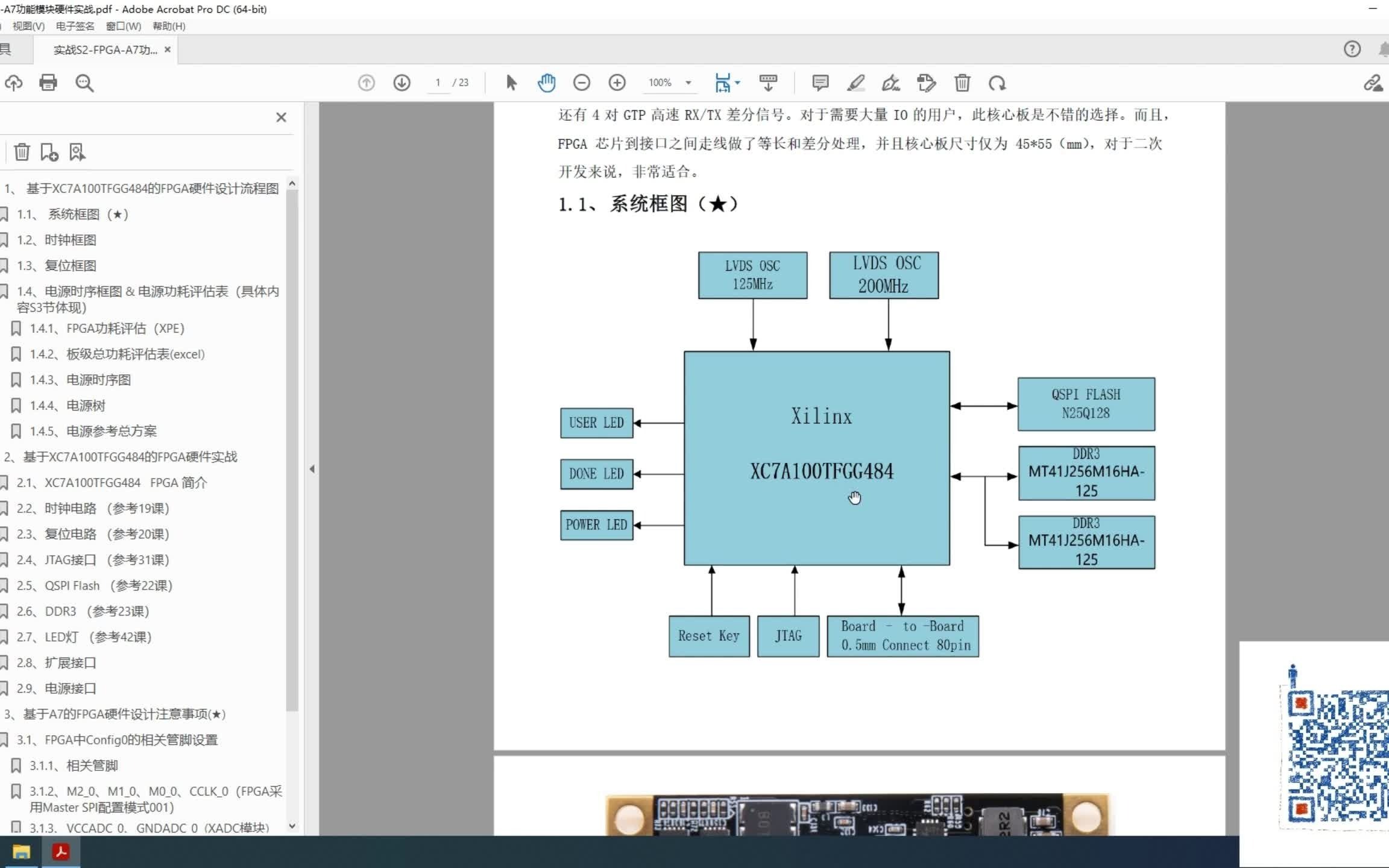Click the help question mark button
1389x868 pixels.
coord(1353,49)
